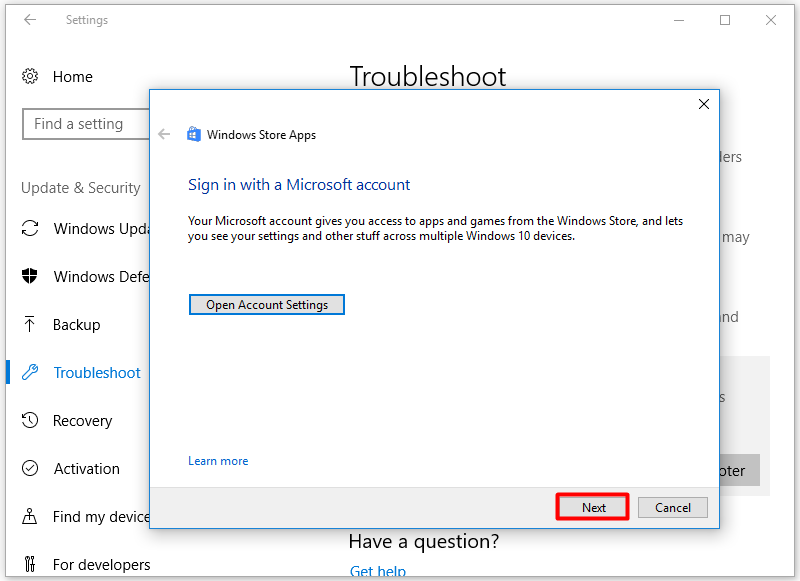The height and width of the screenshot is (581, 800).
Task: Click the 'Sign in with a Microsoft account' heading
Action: point(298,184)
